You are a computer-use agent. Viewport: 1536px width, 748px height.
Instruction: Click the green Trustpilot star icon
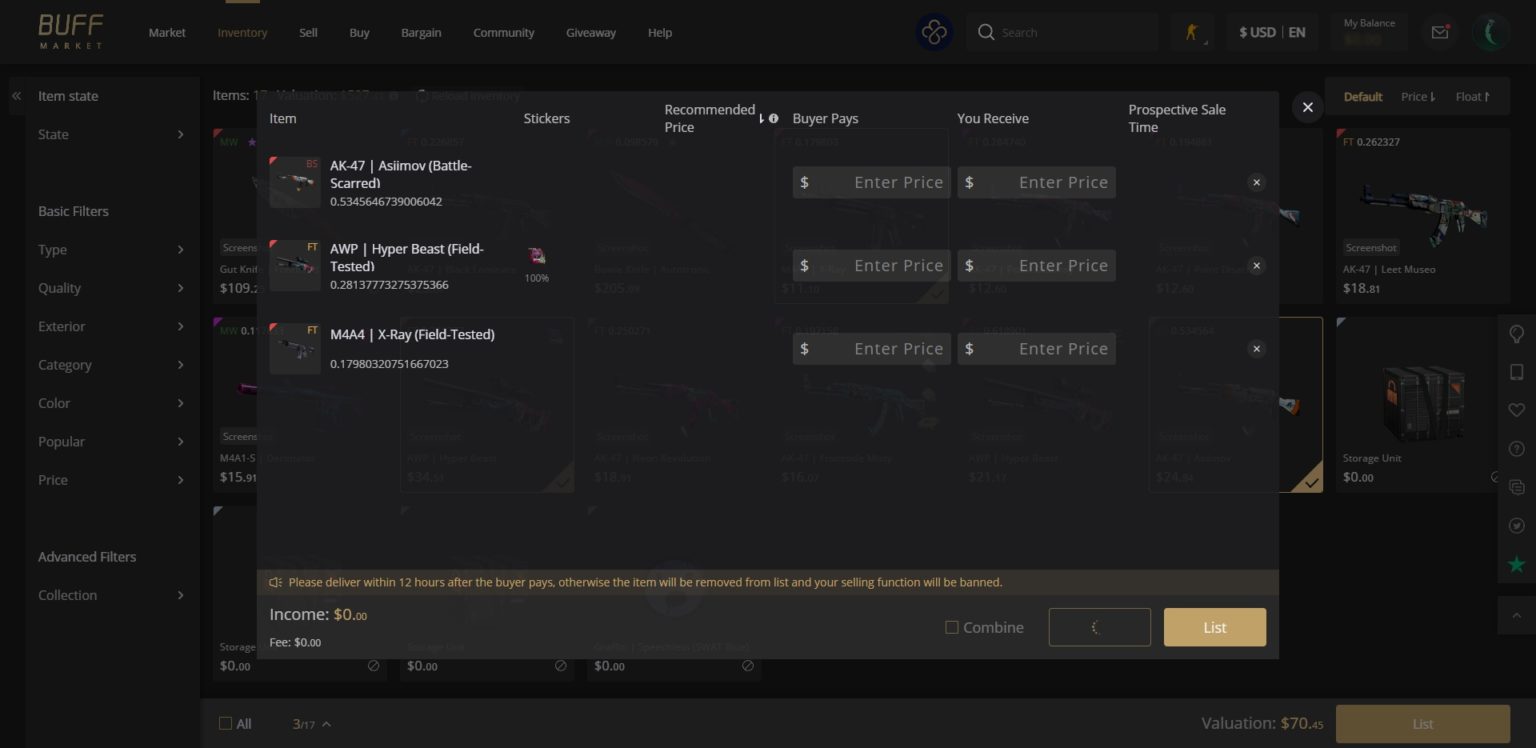click(x=1516, y=565)
